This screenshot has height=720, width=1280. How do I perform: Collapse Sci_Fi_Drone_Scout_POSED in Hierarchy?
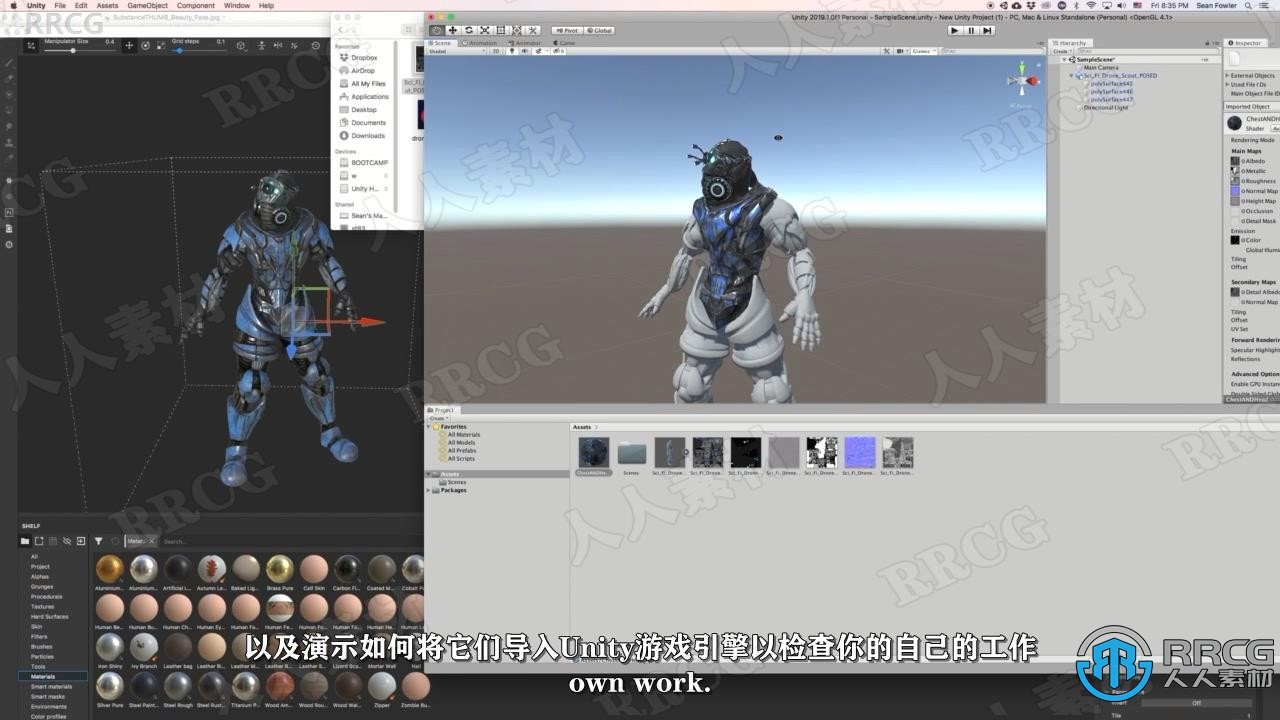click(x=1072, y=75)
